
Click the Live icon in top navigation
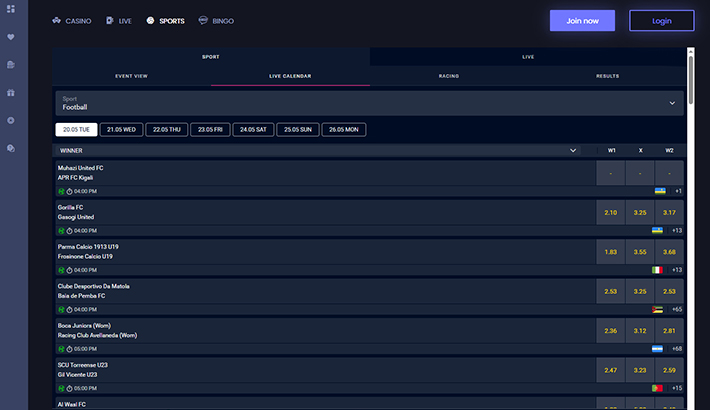coord(110,20)
